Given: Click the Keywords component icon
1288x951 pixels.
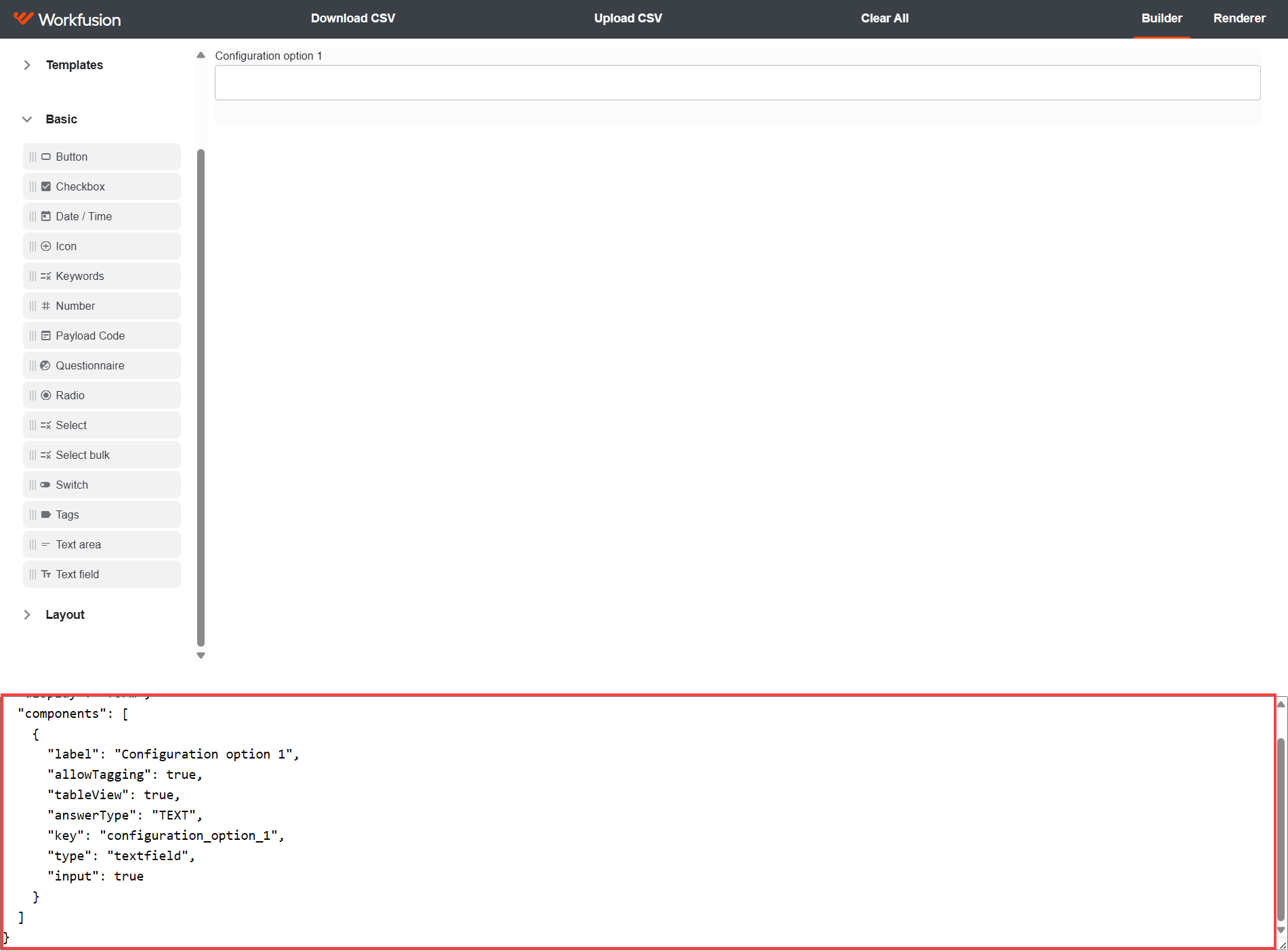Looking at the screenshot, I should 46,276.
